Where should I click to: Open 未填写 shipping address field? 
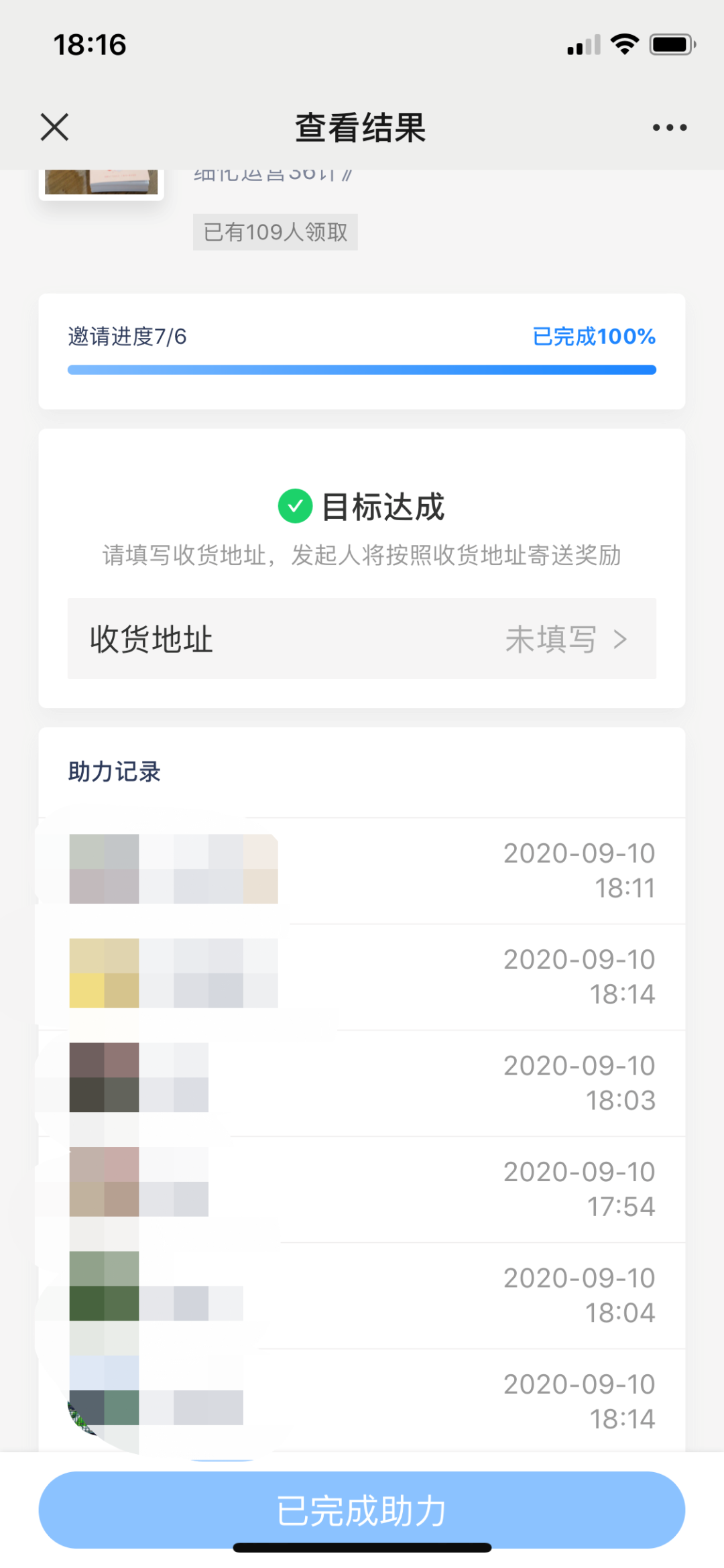pyautogui.click(x=550, y=640)
